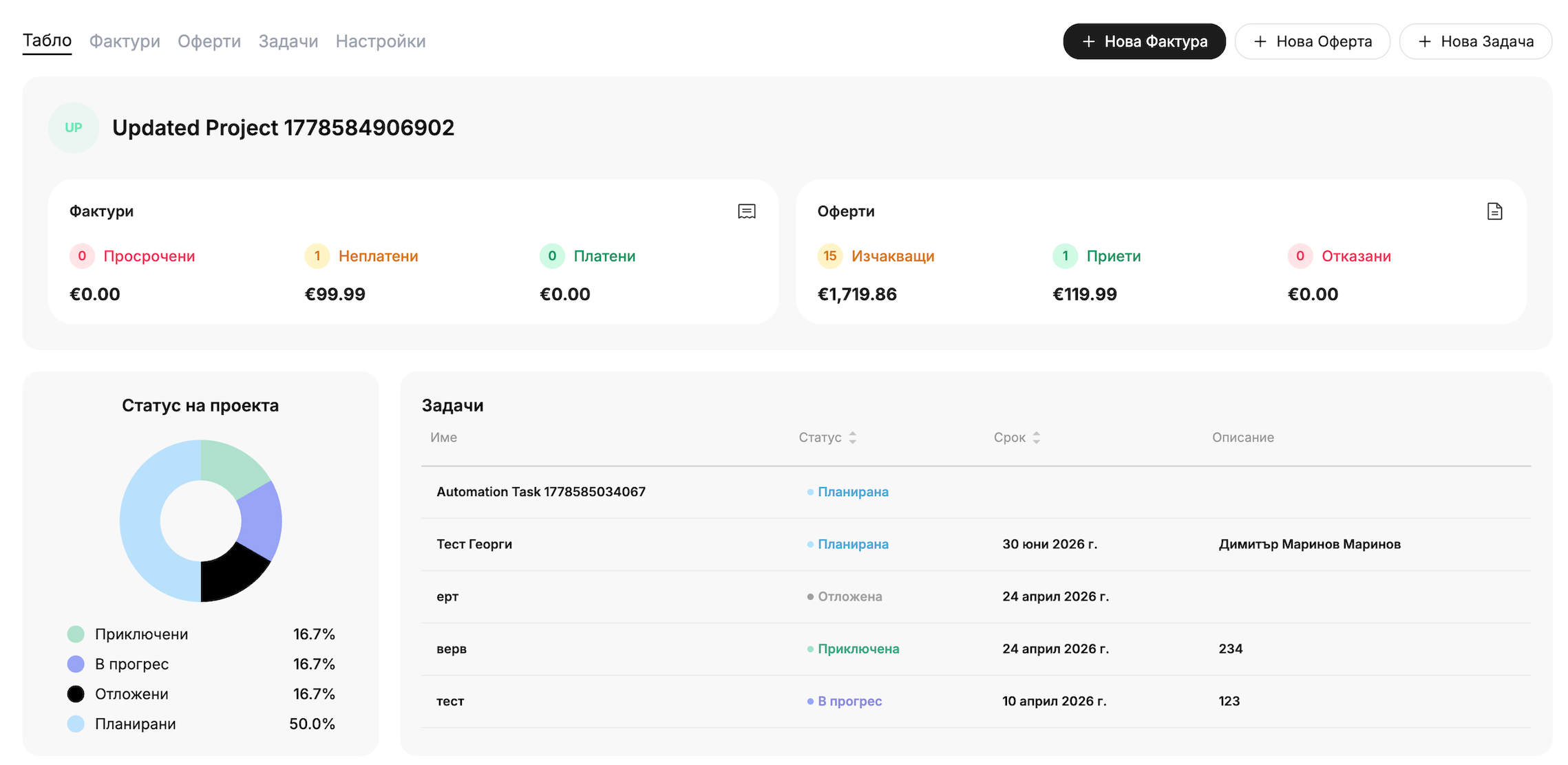
Task: Click the green Приключени donut segment
Action: click(231, 469)
